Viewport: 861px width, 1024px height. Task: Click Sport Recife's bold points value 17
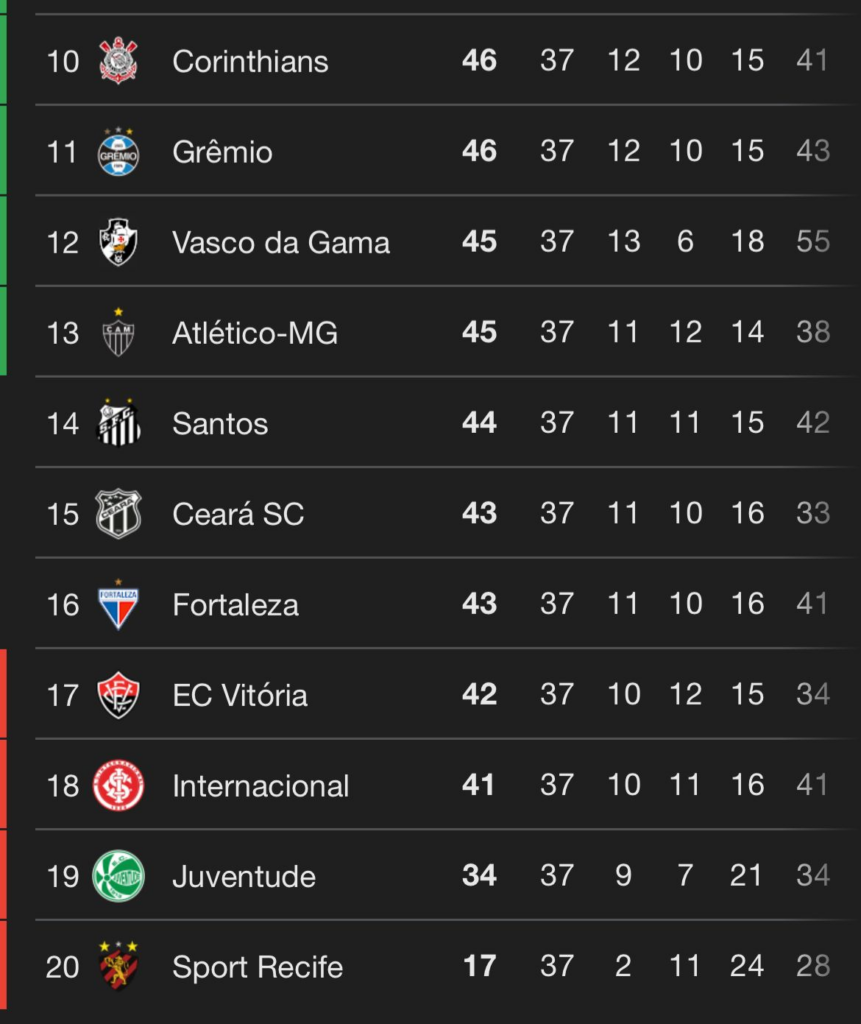479,967
